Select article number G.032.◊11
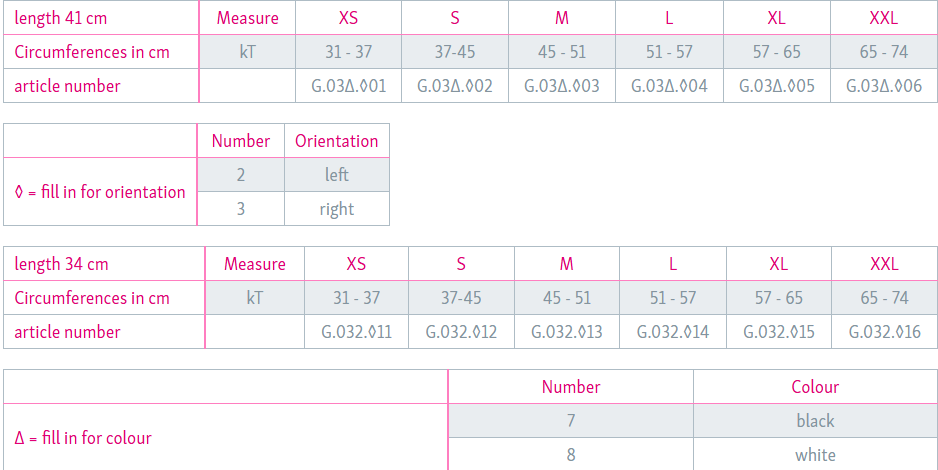 point(356,332)
